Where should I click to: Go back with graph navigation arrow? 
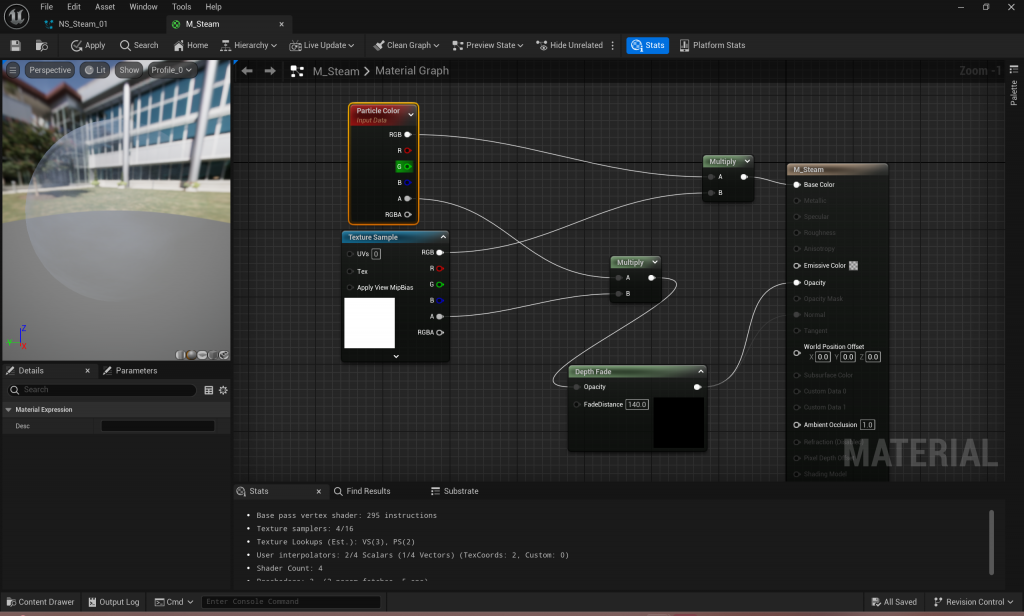(247, 71)
